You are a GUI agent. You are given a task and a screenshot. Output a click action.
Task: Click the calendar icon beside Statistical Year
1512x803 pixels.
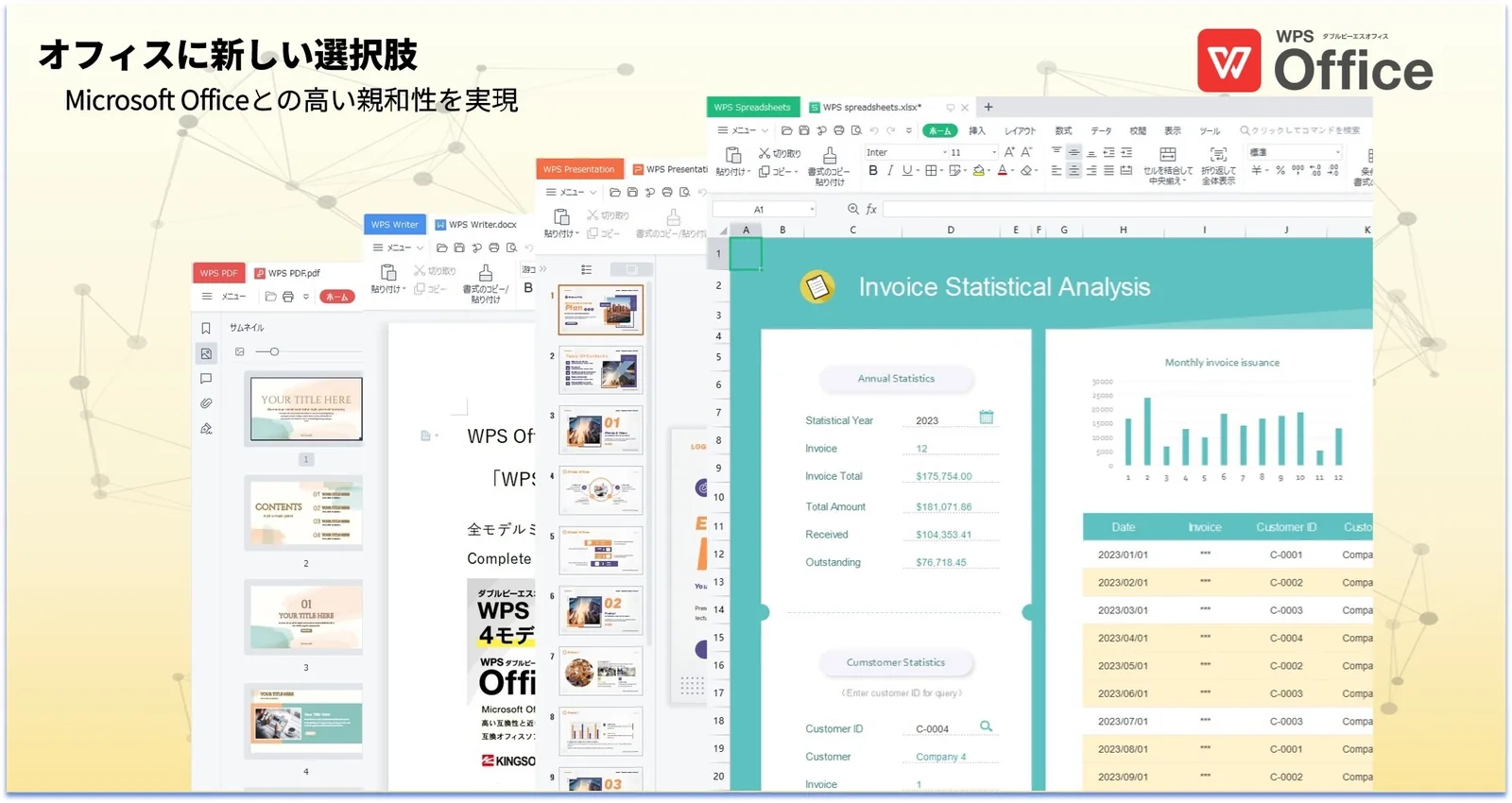point(987,417)
